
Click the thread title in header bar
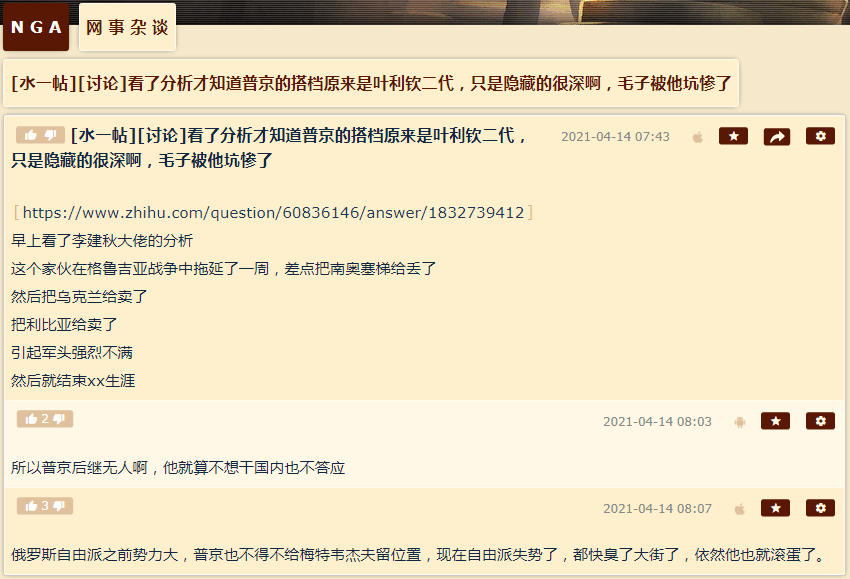coord(371,83)
